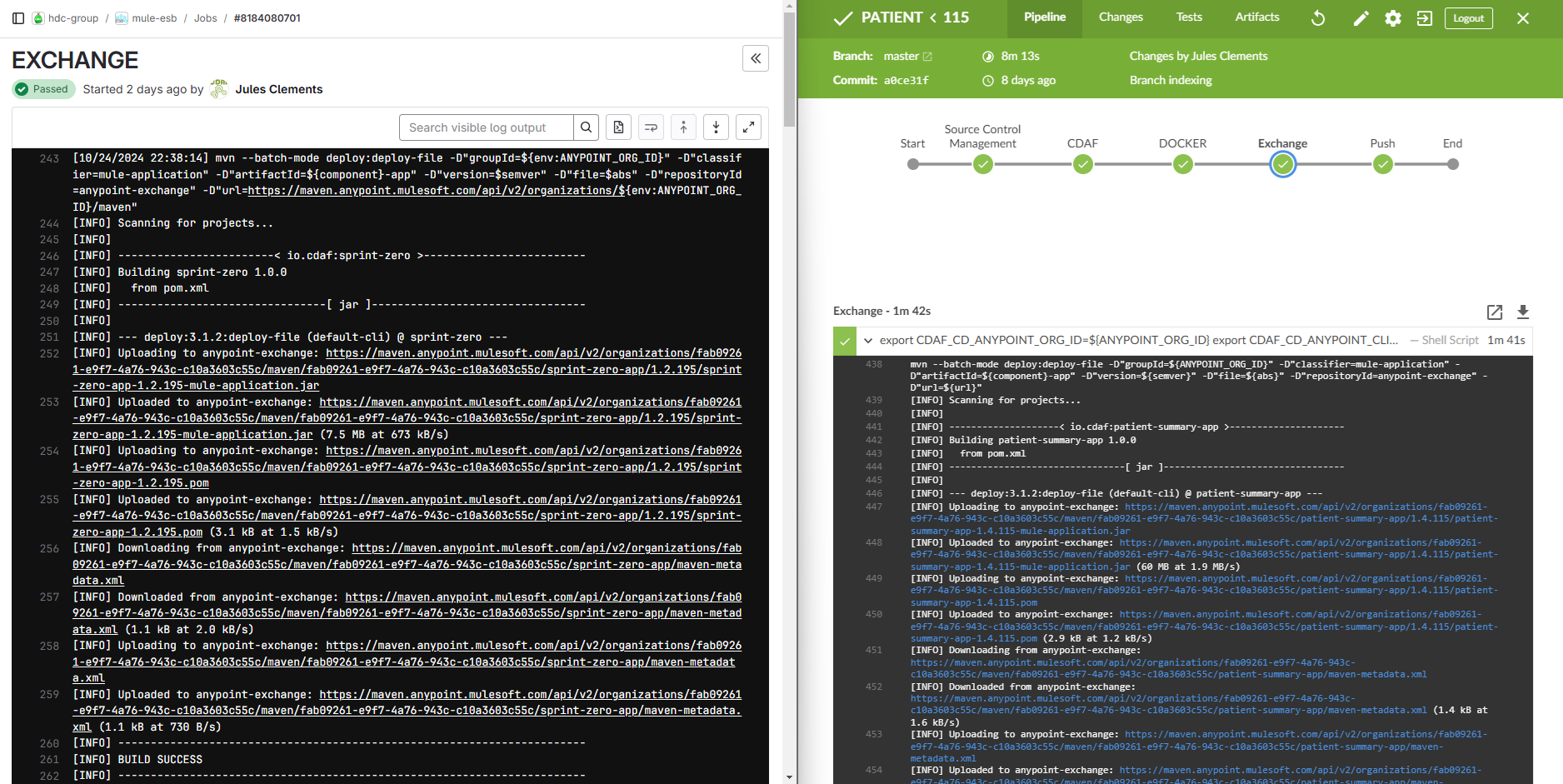Open pipeline configuration gear icon

point(1393,18)
